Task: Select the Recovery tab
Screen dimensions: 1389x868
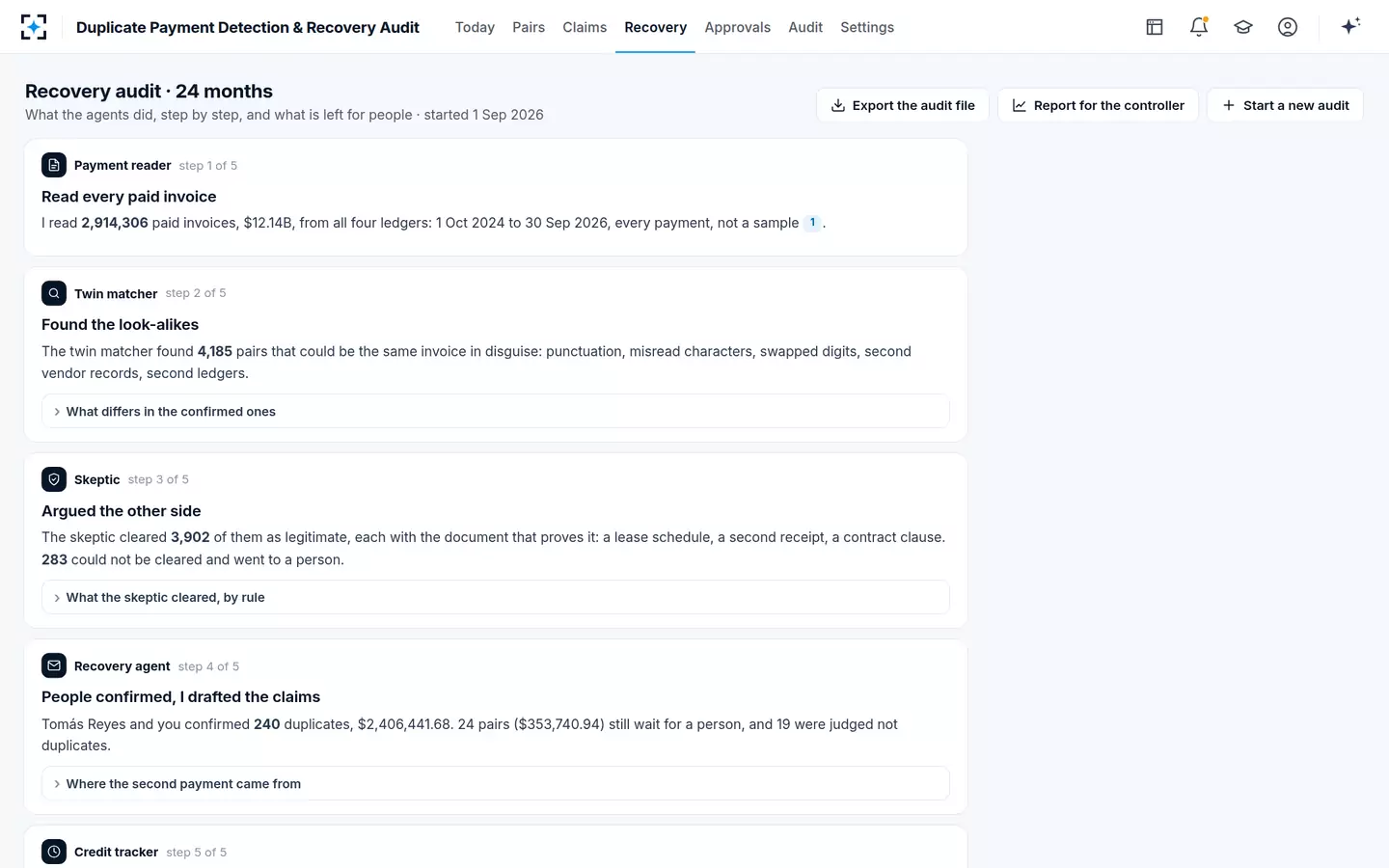Action: pos(655,27)
